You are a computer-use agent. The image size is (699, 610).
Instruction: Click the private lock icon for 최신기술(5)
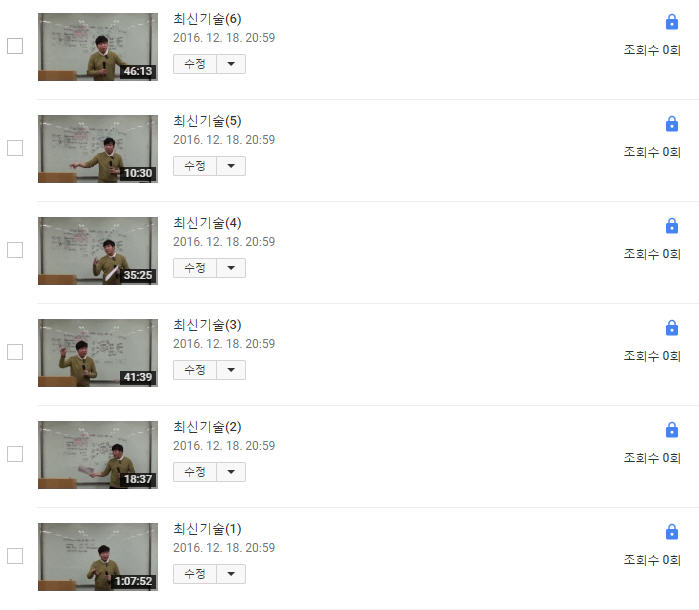coord(671,124)
